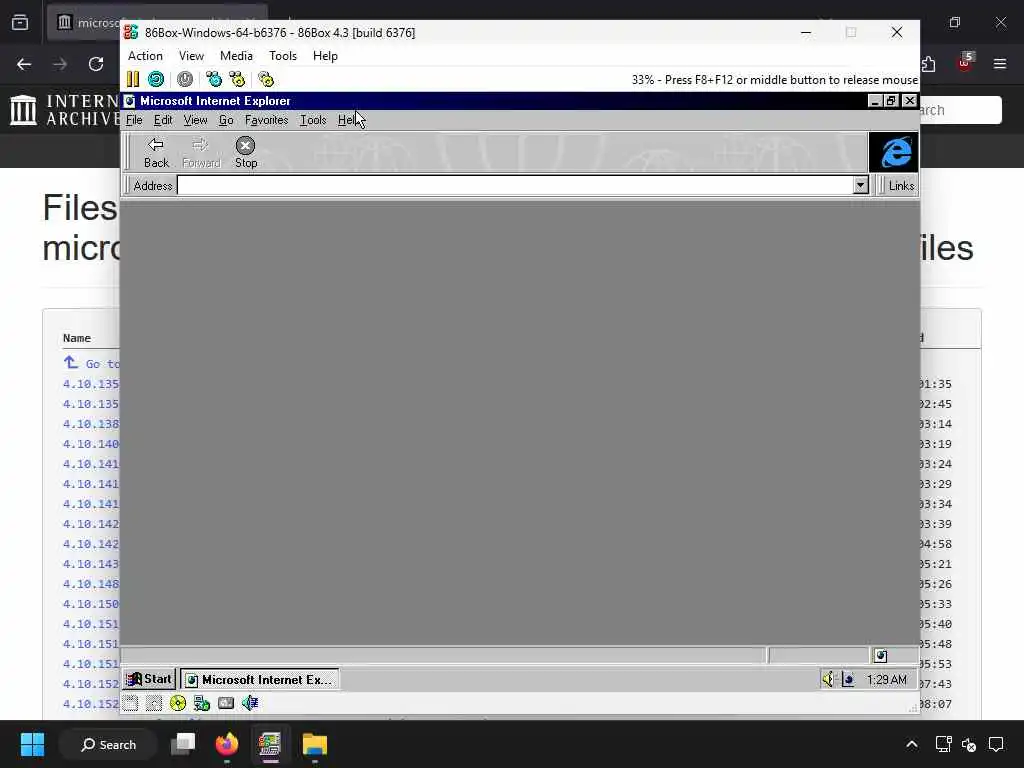Click the host taskbar Search box
The width and height of the screenshot is (1024, 768).
point(108,744)
